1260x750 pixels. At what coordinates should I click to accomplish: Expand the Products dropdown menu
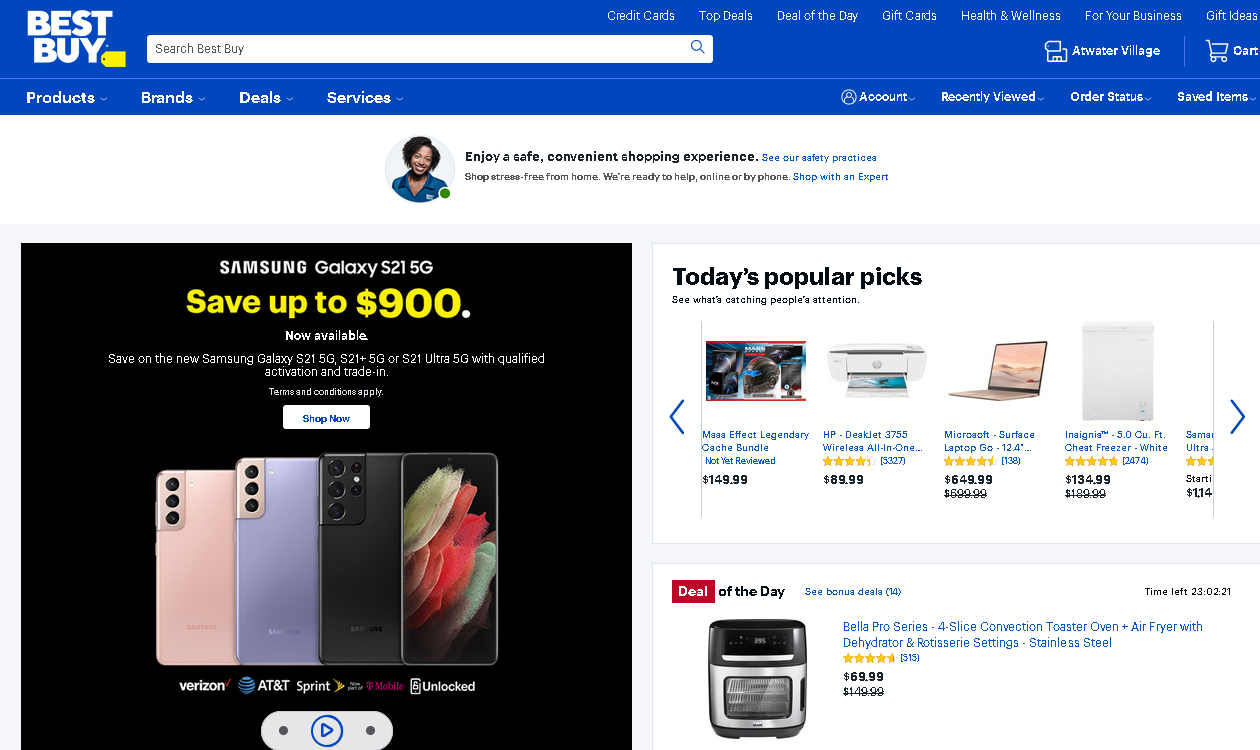click(67, 98)
